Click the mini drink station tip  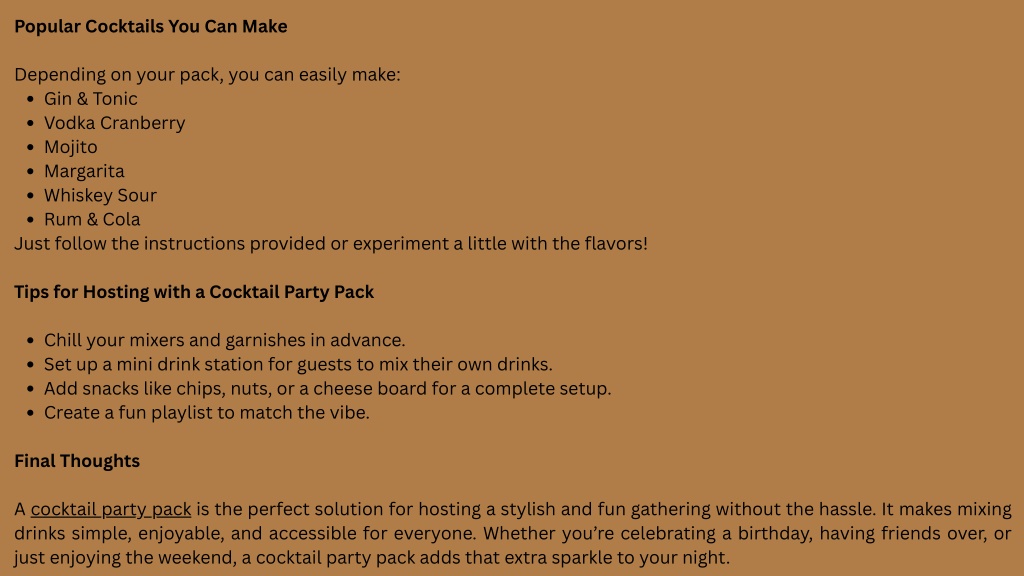pyautogui.click(x=298, y=364)
